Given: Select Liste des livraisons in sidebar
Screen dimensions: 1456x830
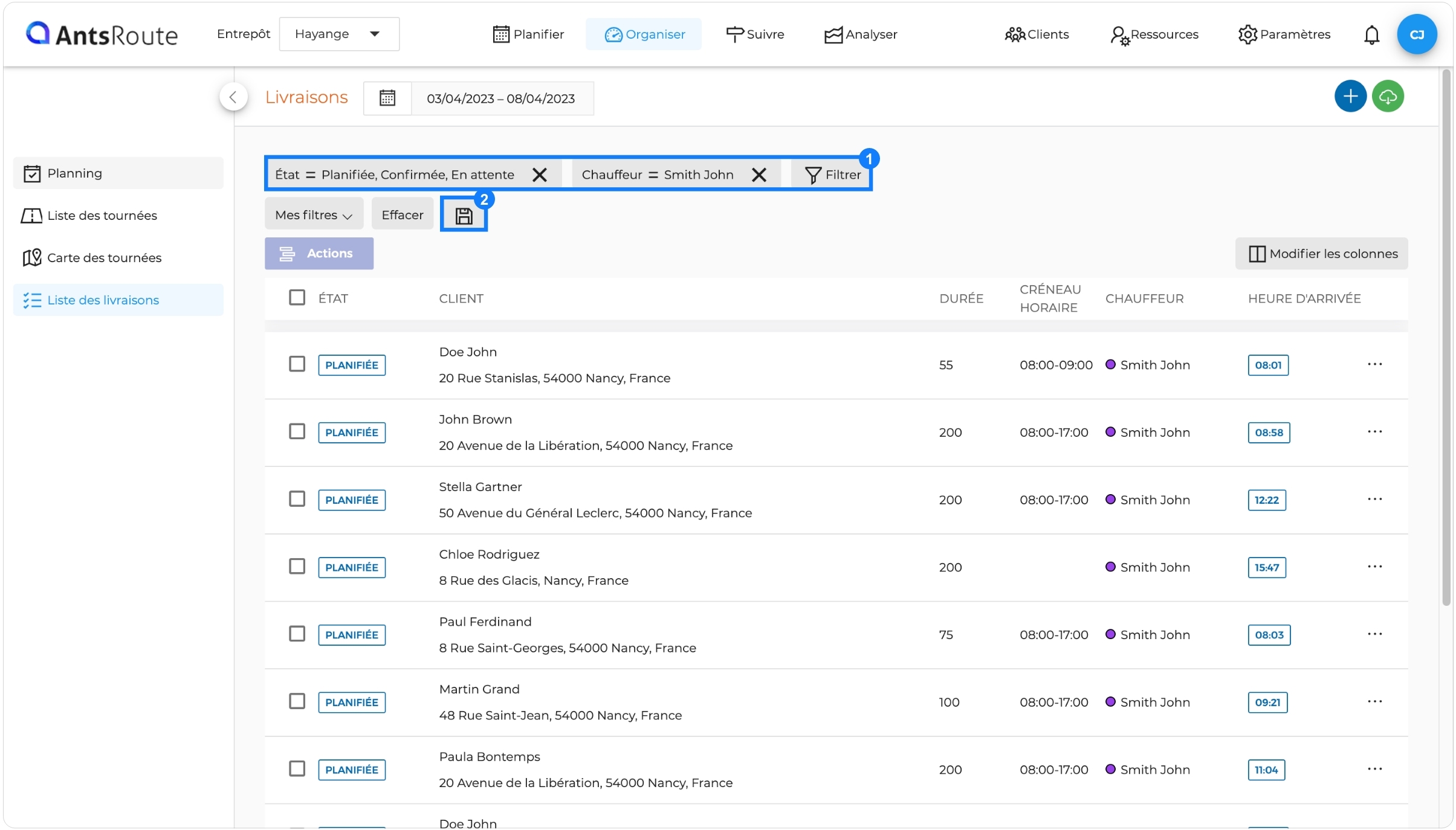Looking at the screenshot, I should tap(118, 300).
